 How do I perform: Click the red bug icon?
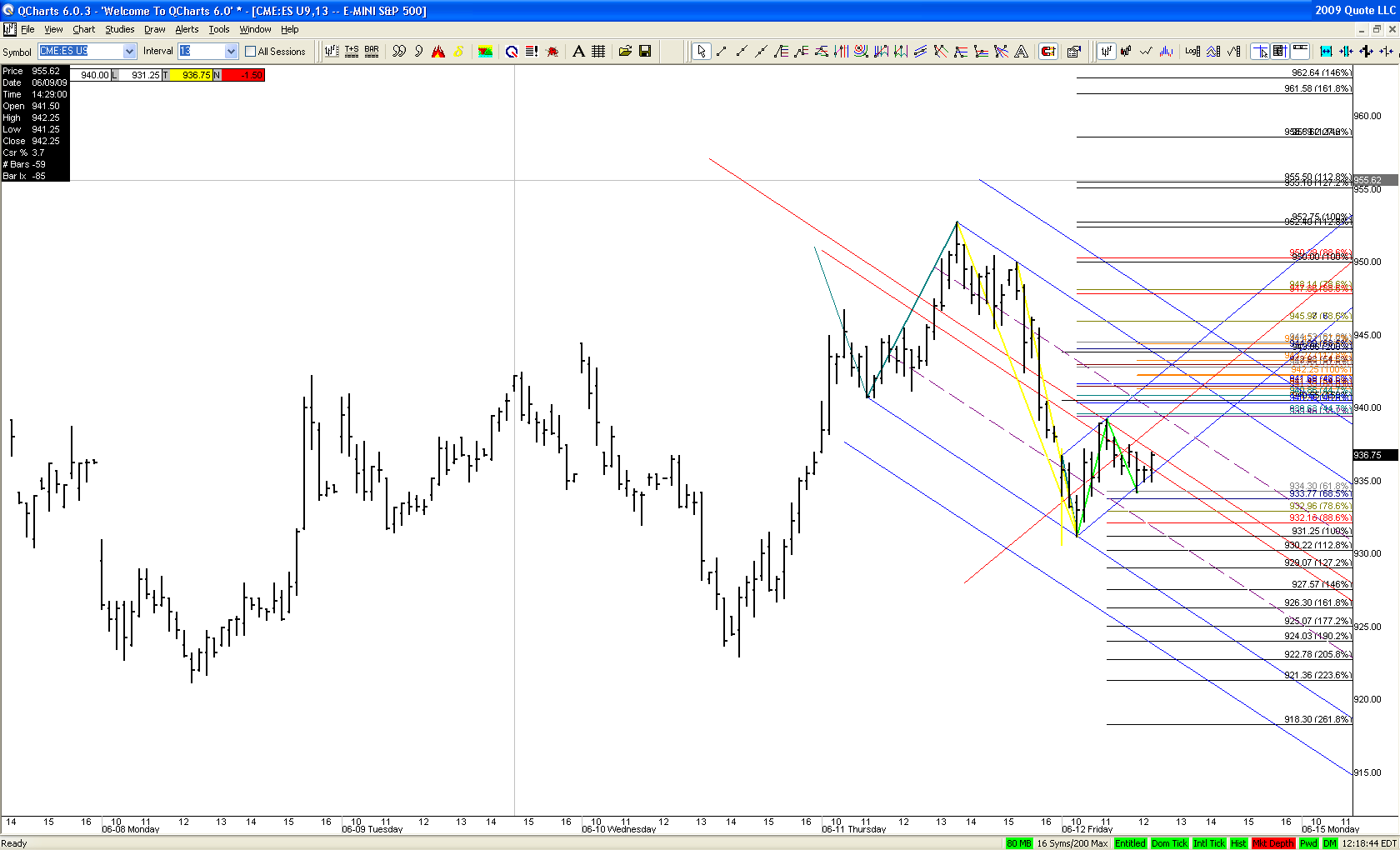coord(552,52)
